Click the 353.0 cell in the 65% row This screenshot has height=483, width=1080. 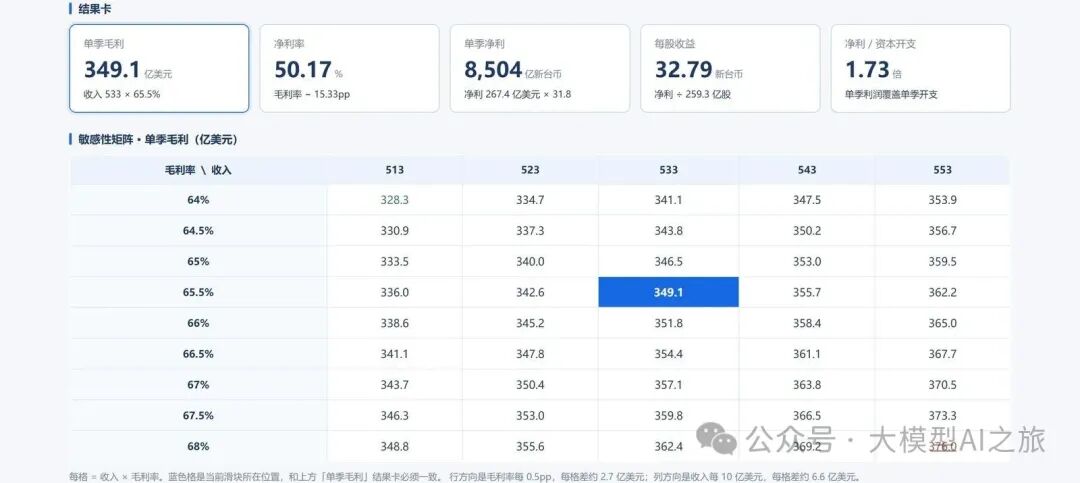coord(807,262)
